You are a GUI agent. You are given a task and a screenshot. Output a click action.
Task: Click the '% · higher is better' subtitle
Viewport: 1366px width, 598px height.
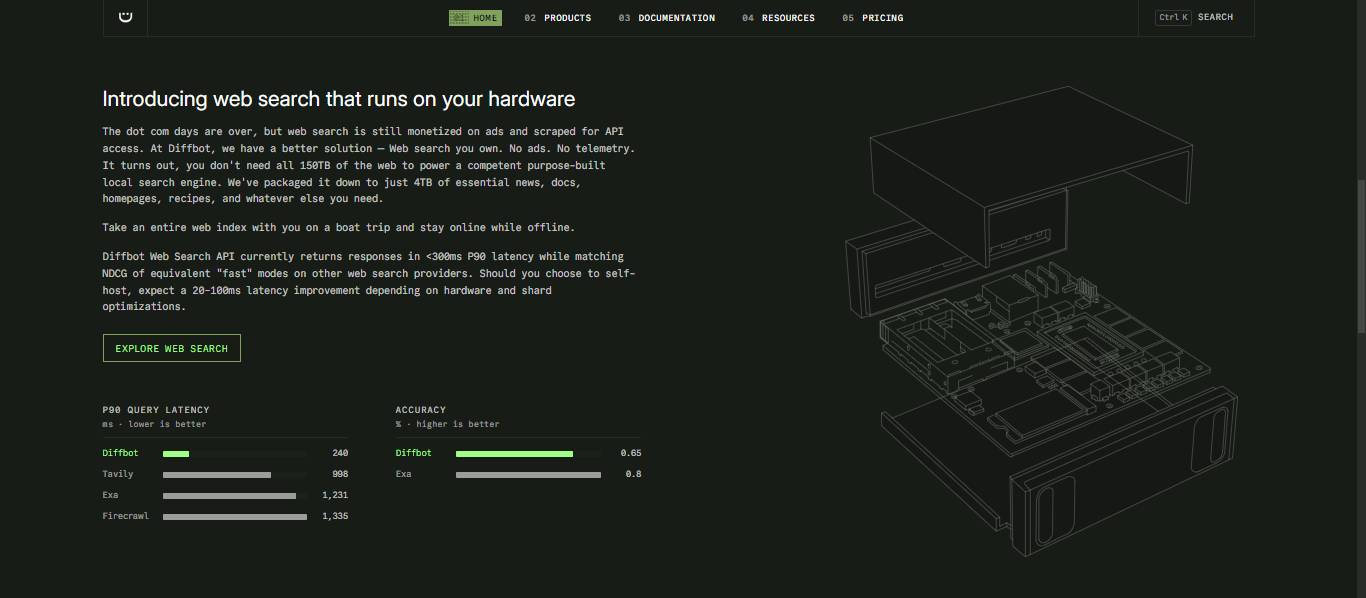[x=447, y=424]
